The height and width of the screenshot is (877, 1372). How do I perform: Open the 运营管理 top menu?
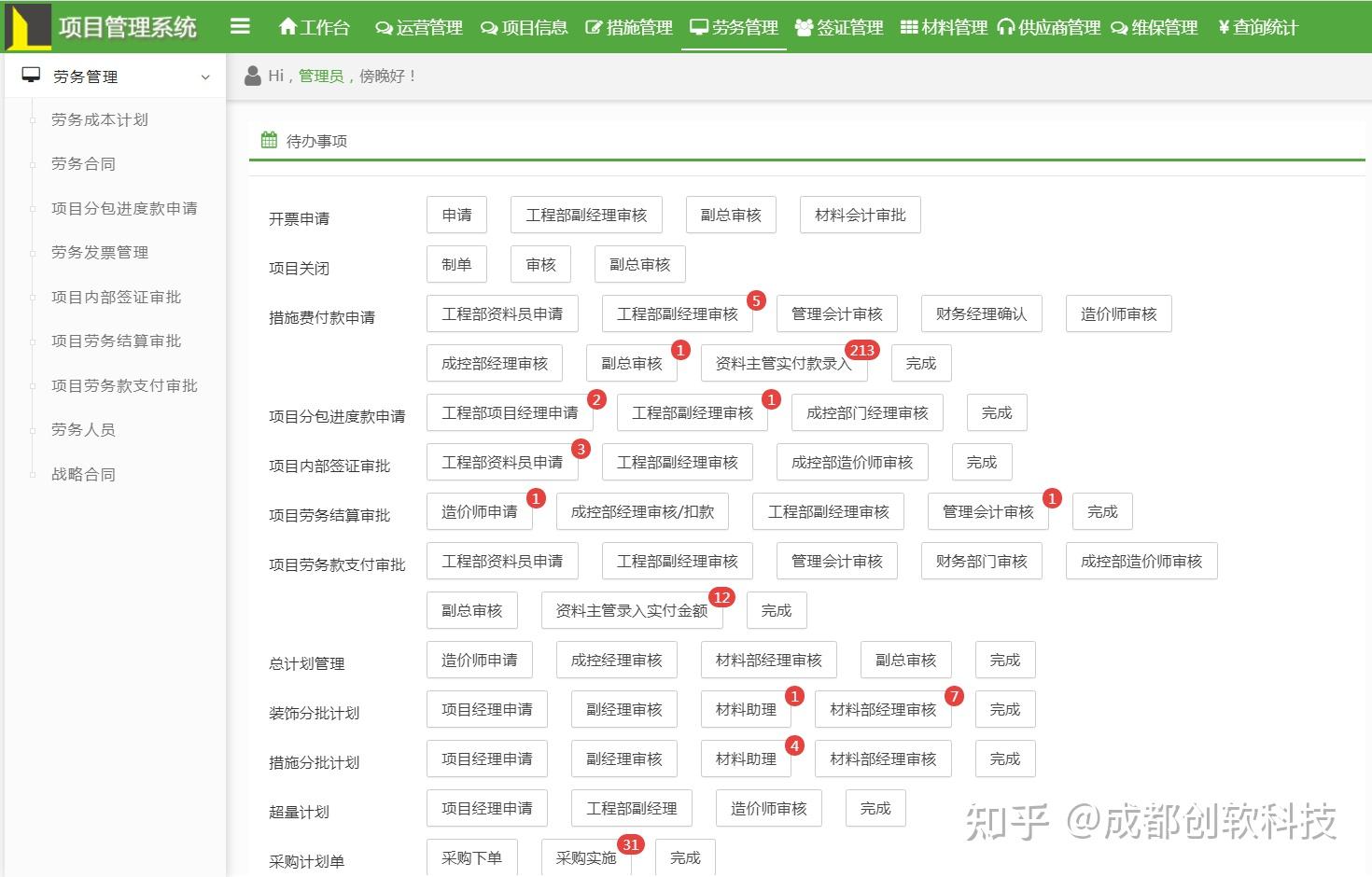tap(419, 27)
